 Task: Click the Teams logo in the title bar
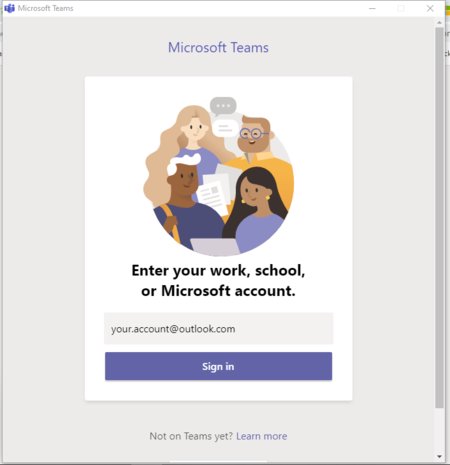pyautogui.click(x=9, y=8)
